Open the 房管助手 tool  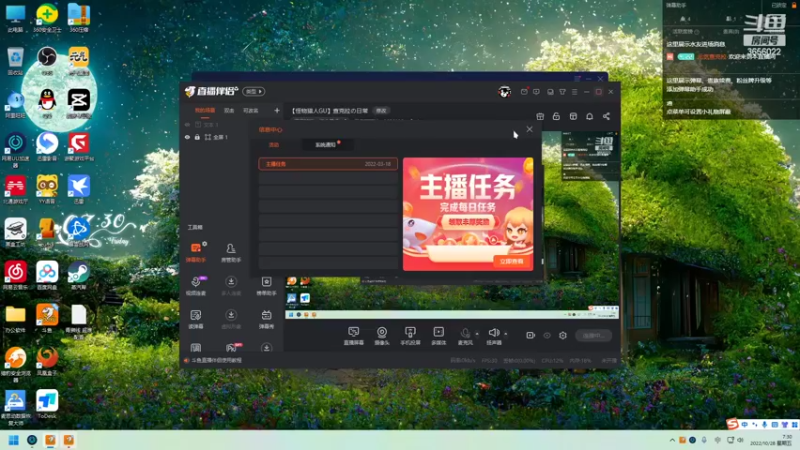[231, 252]
